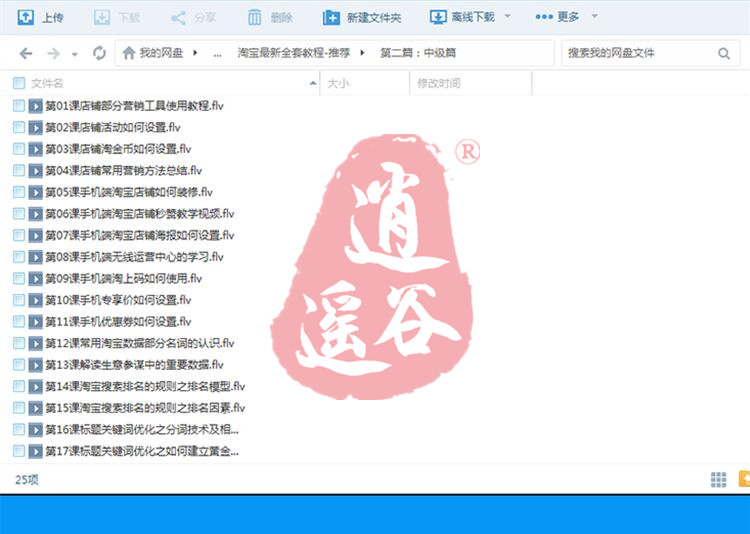Sort by 修改时间 column header
750x534 pixels.
click(x=439, y=83)
